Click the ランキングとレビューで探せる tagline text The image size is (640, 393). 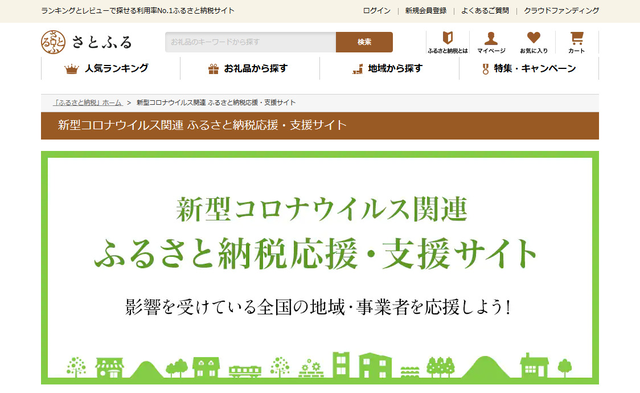138,11
